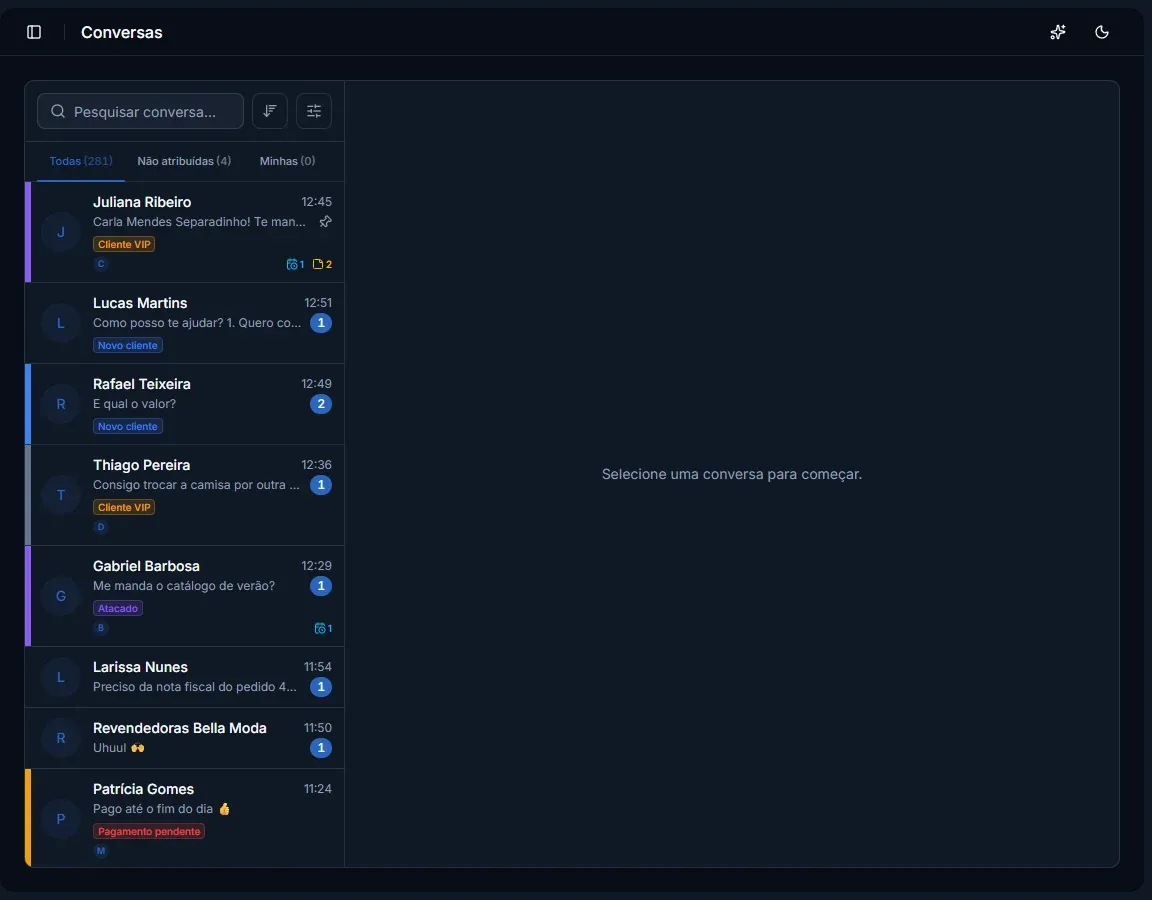The width and height of the screenshot is (1152, 900).
Task: Click Larissa Nunes avatar L
Action: (60, 677)
